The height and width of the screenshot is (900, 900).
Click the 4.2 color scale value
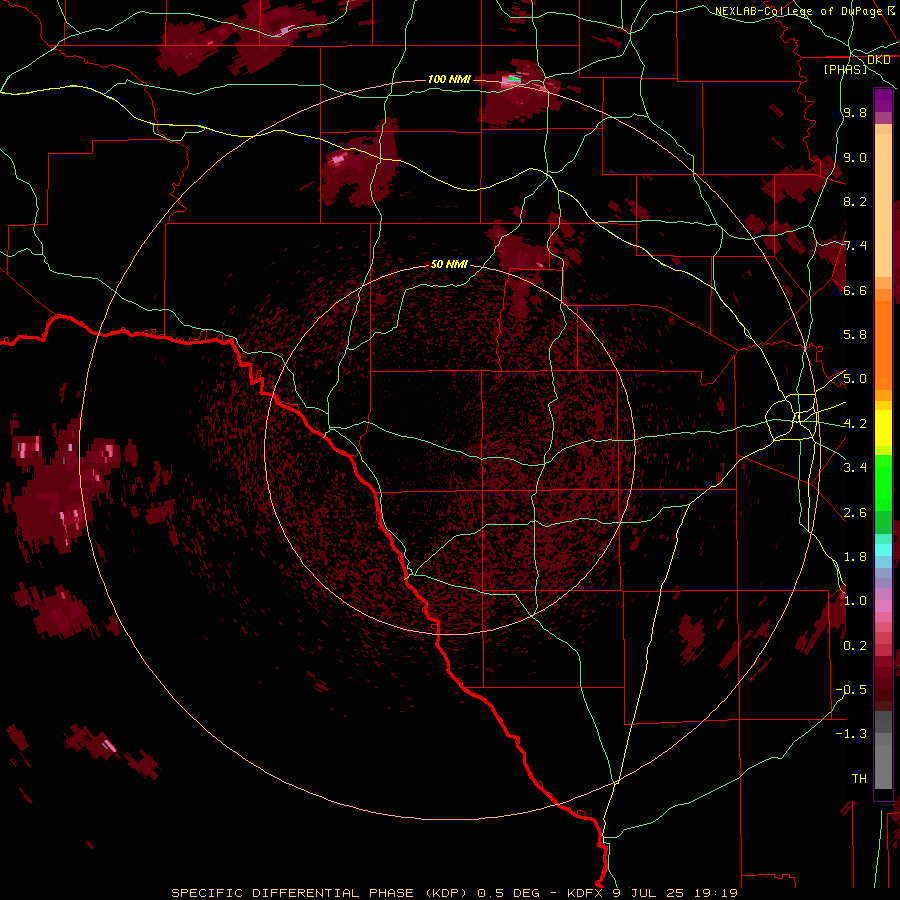click(855, 424)
